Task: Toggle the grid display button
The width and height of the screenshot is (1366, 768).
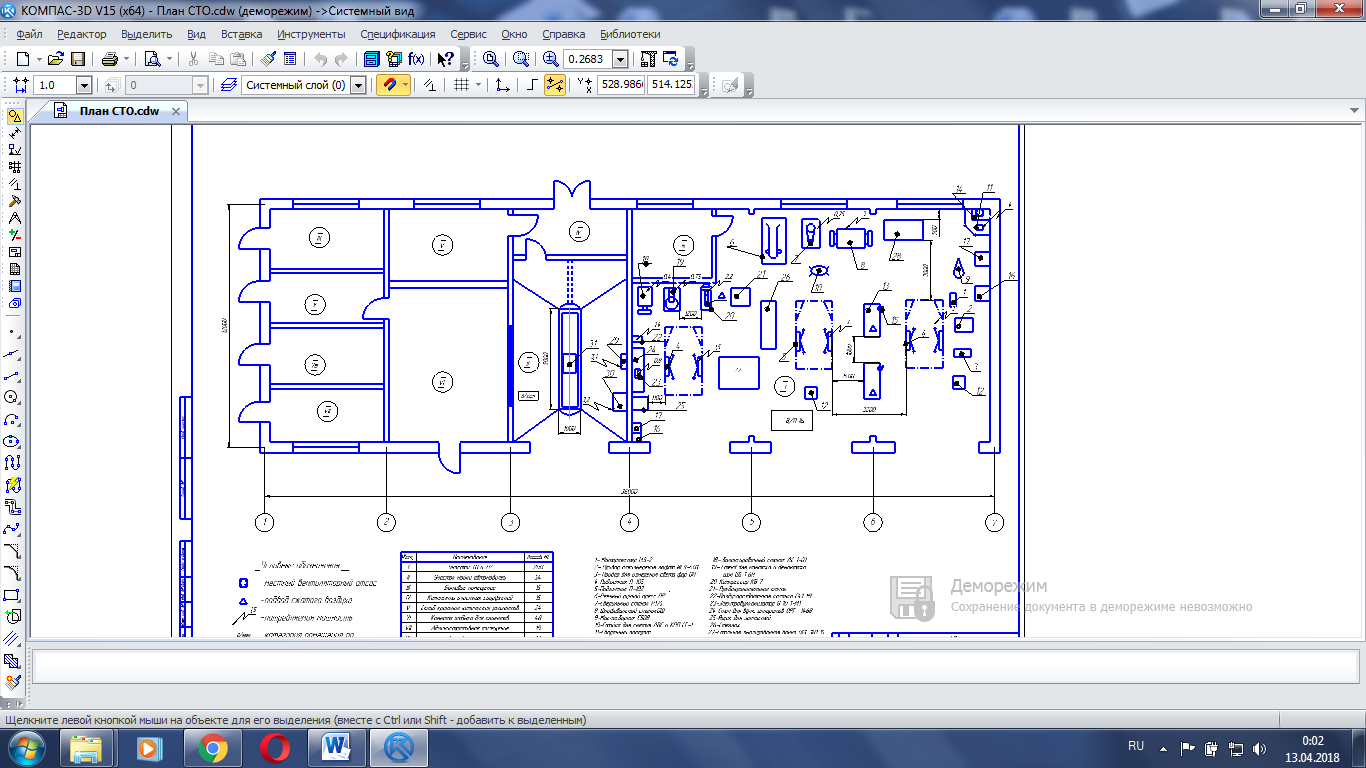Action: [x=461, y=86]
